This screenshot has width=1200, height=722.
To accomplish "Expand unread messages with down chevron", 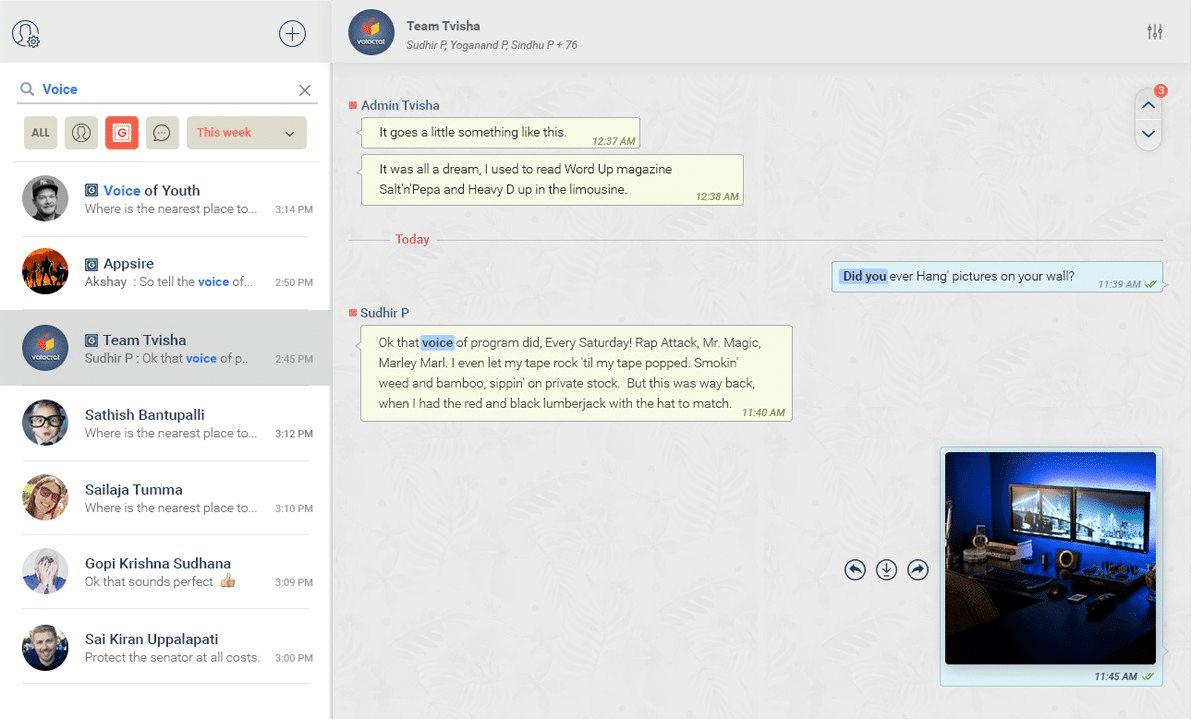I will pyautogui.click(x=1148, y=135).
